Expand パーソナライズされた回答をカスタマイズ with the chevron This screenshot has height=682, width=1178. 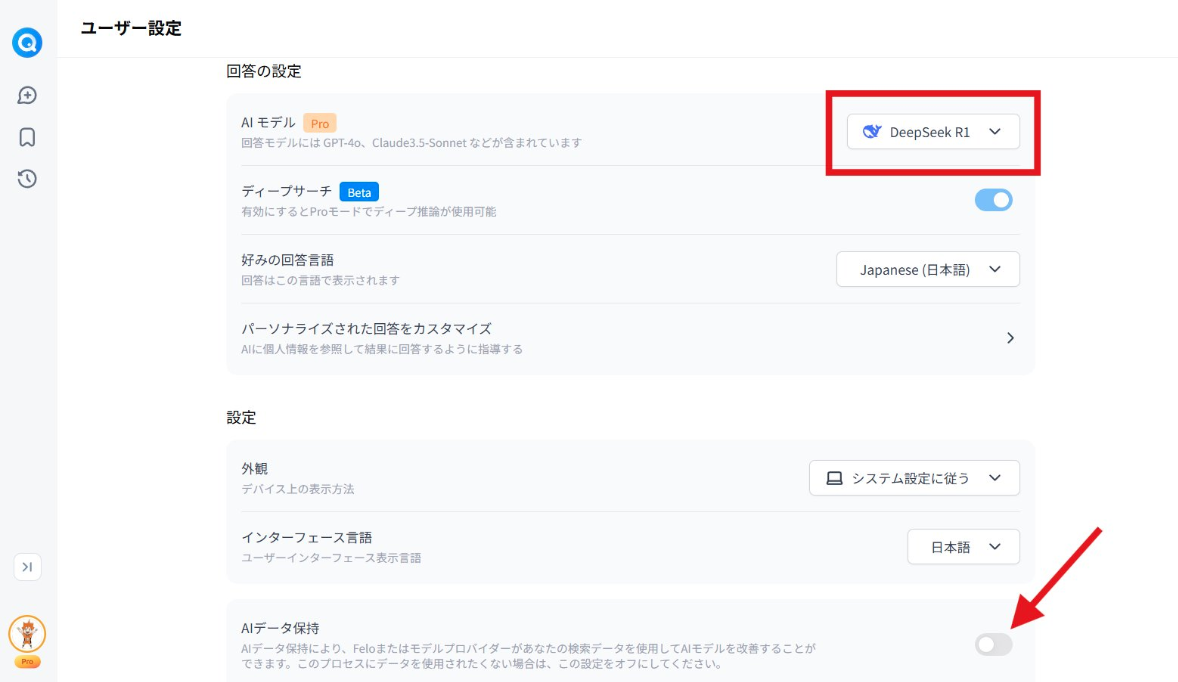1010,338
